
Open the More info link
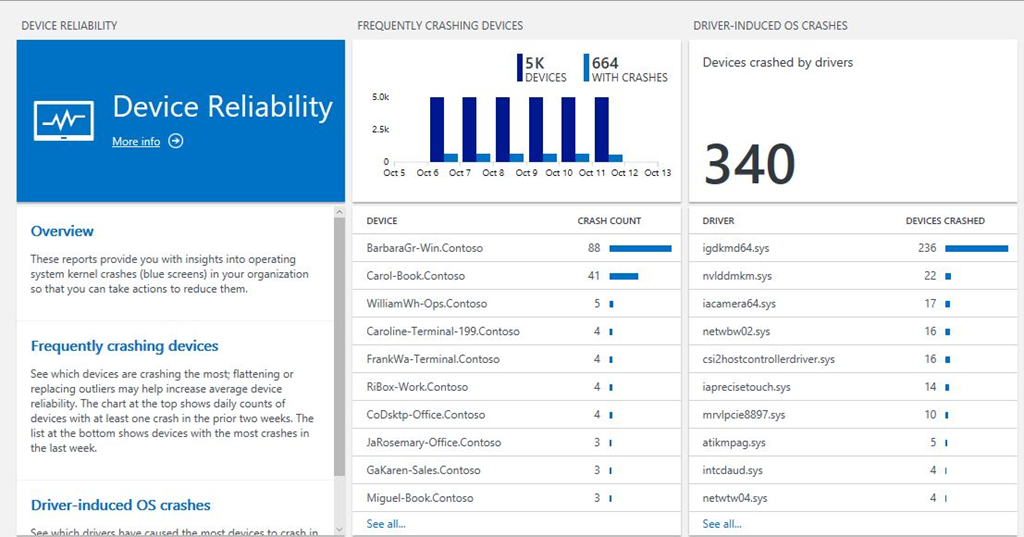(136, 142)
